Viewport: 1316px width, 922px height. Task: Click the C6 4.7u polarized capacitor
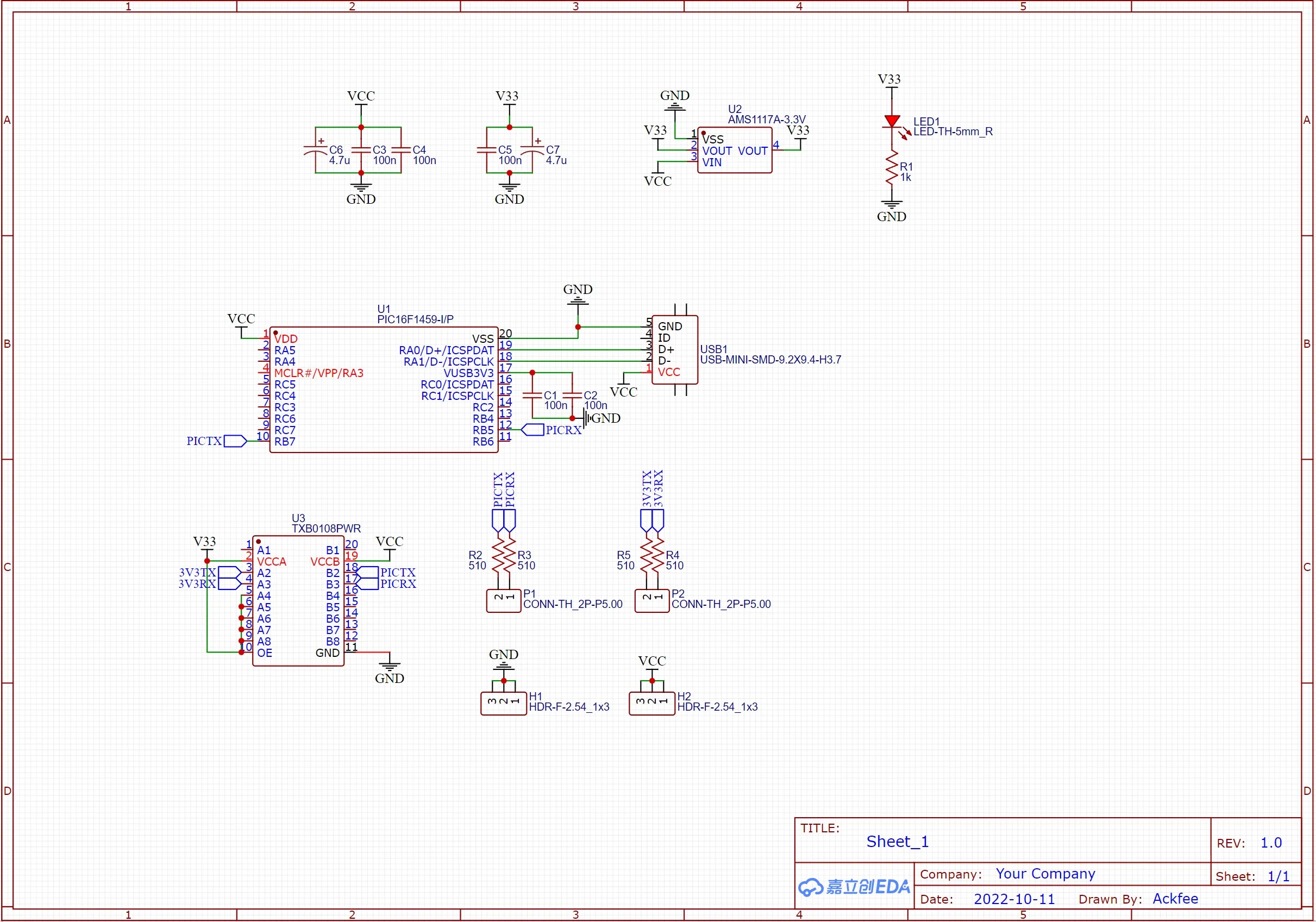pos(315,150)
